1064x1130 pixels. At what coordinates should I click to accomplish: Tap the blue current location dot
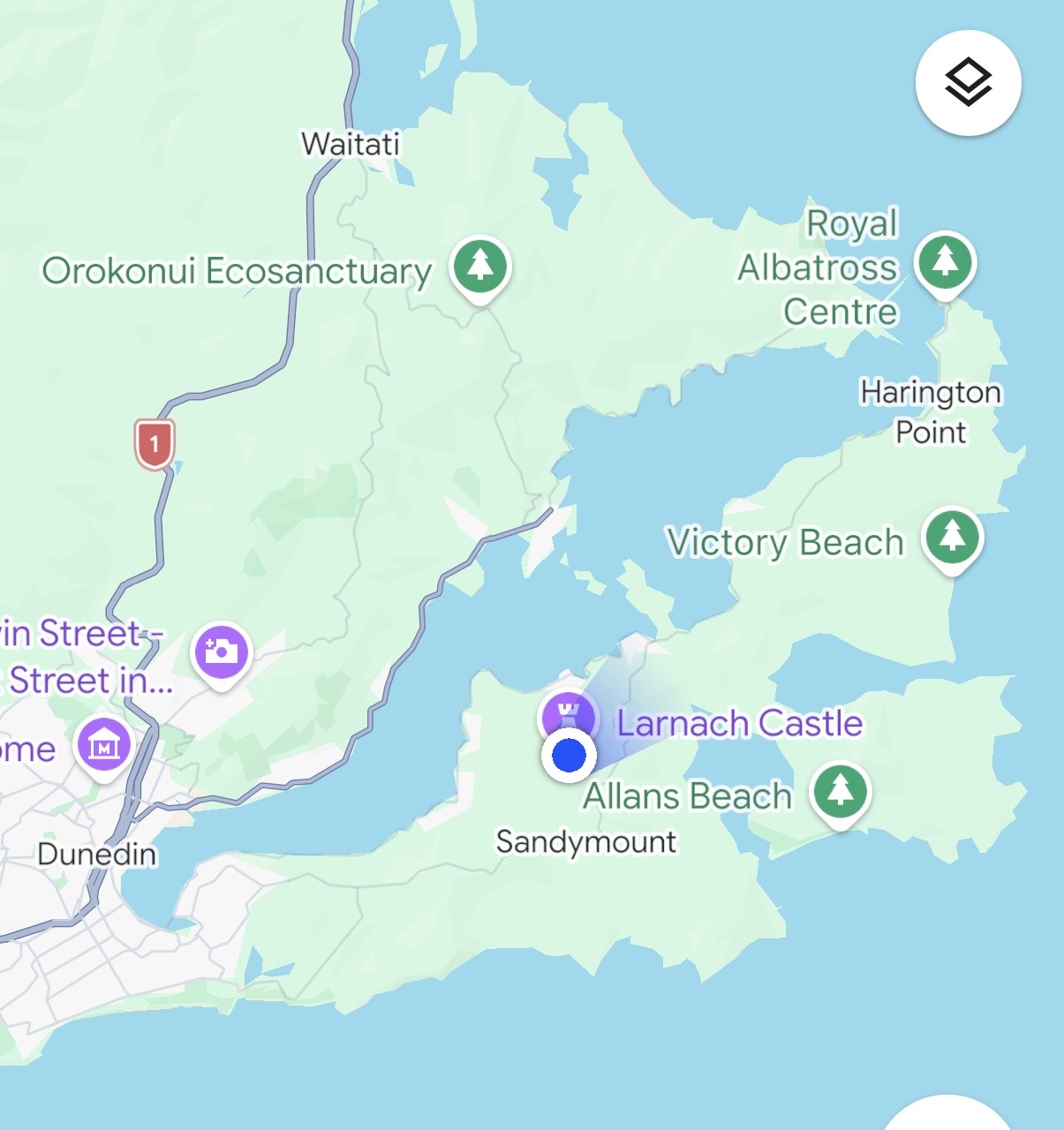click(569, 756)
